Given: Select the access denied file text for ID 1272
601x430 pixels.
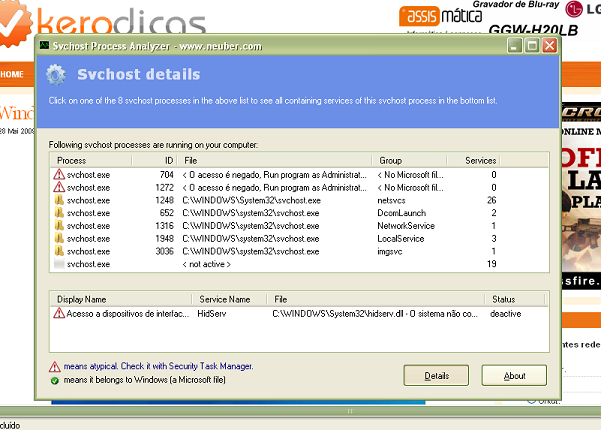Looking at the screenshot, I should pos(274,187).
